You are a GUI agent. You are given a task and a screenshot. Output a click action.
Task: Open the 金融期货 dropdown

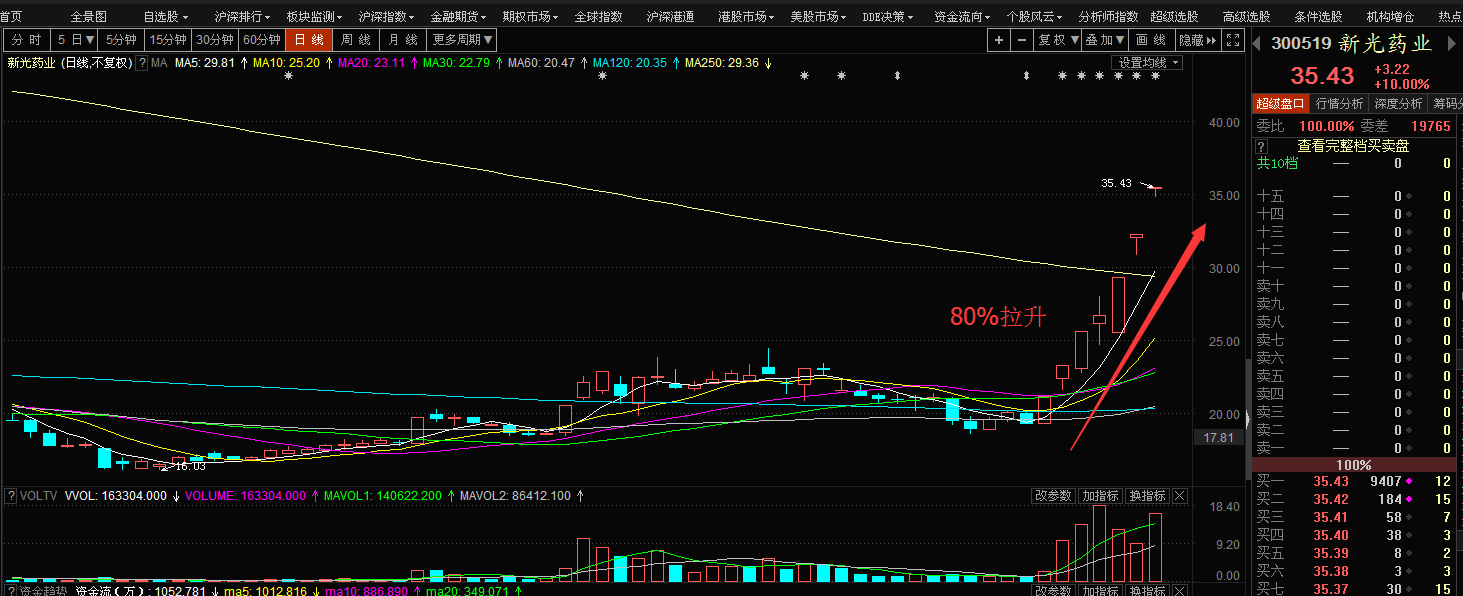coord(458,17)
